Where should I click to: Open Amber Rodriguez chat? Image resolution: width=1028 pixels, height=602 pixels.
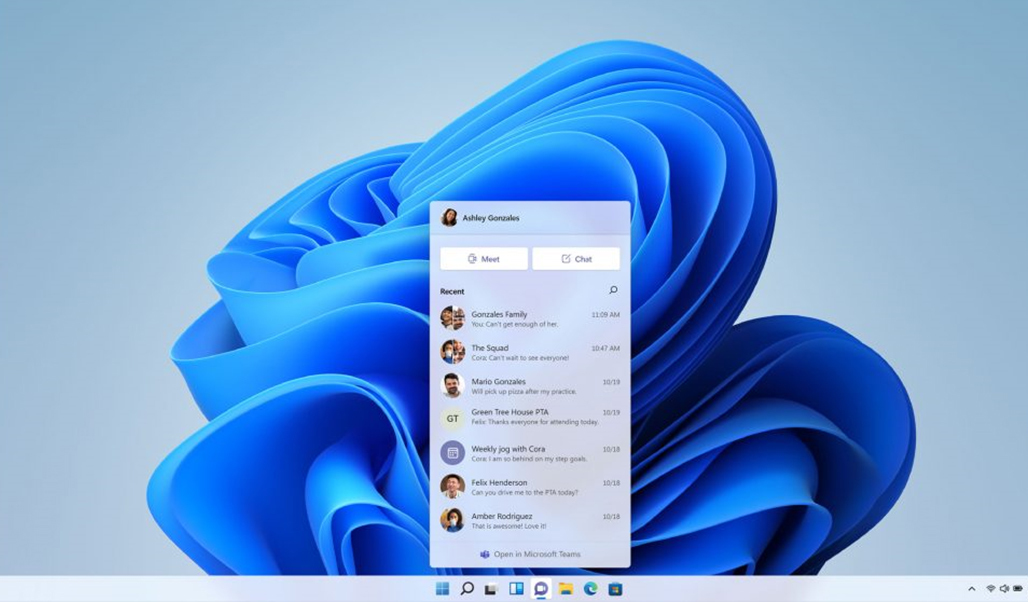(x=530, y=520)
